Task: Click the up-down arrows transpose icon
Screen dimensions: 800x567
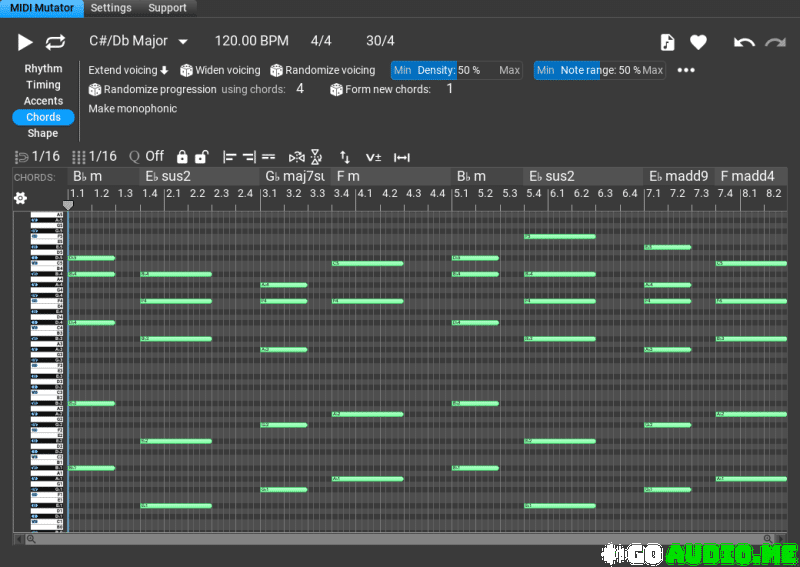Action: pos(345,157)
